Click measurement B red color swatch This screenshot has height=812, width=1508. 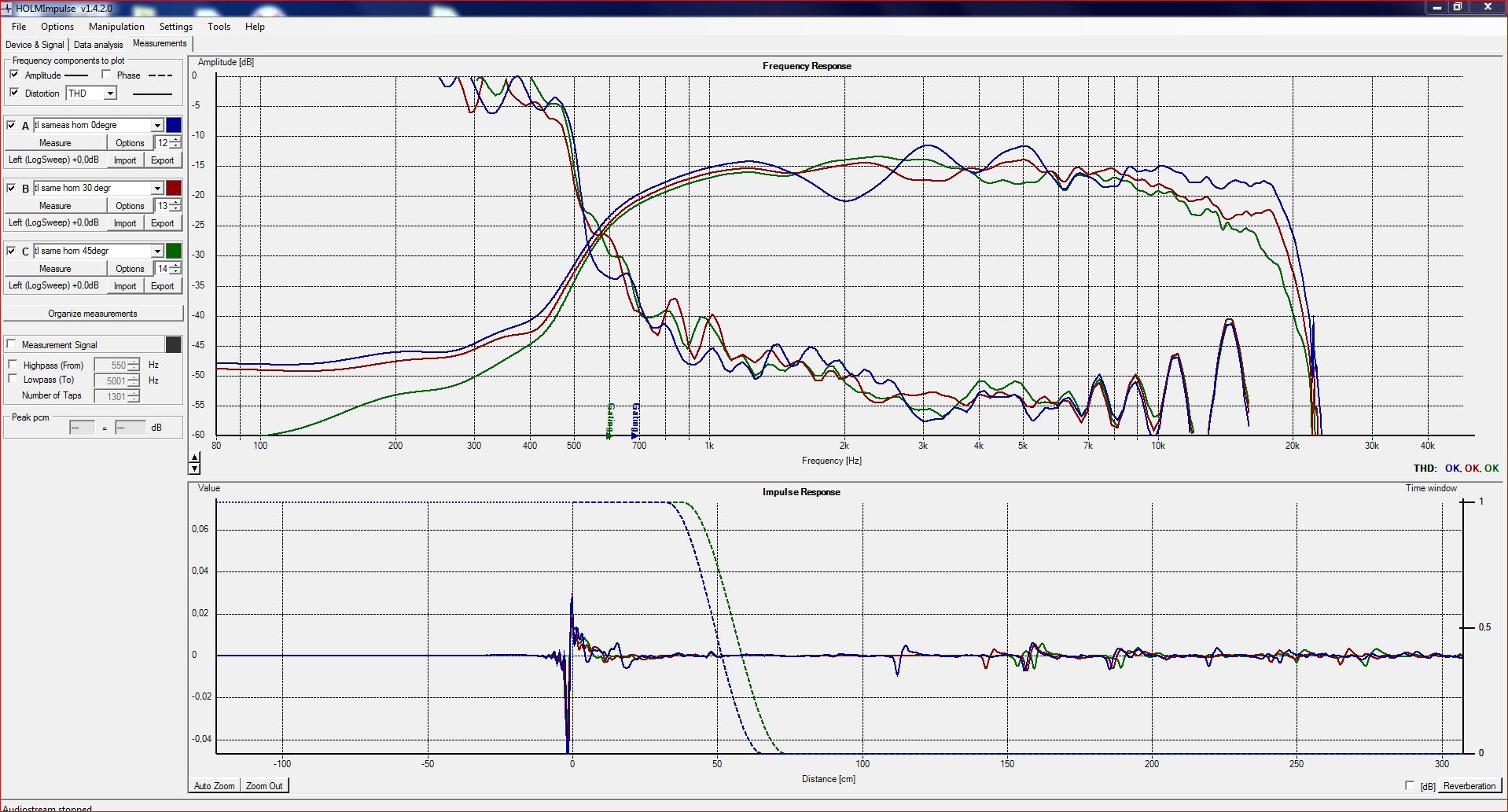point(174,188)
